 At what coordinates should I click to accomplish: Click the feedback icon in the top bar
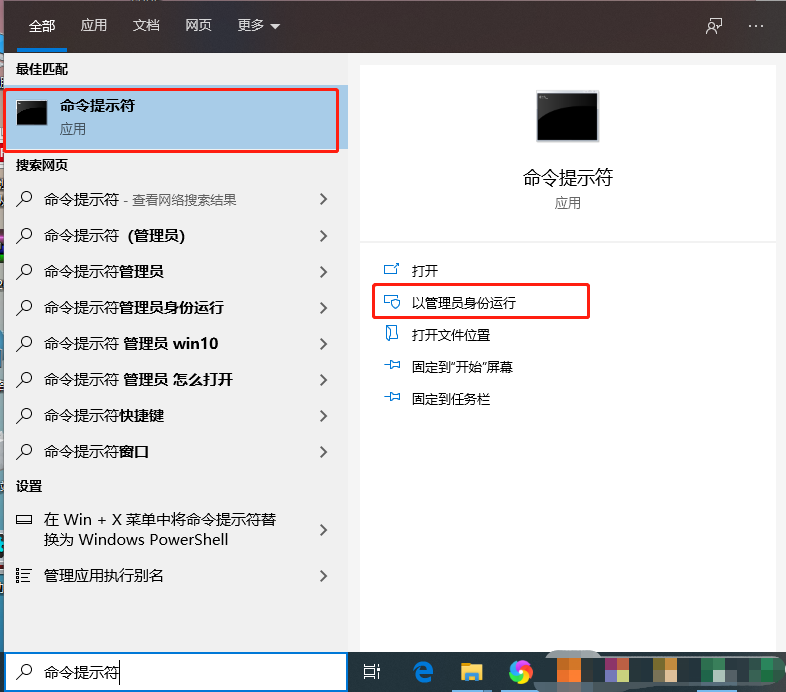[x=714, y=26]
